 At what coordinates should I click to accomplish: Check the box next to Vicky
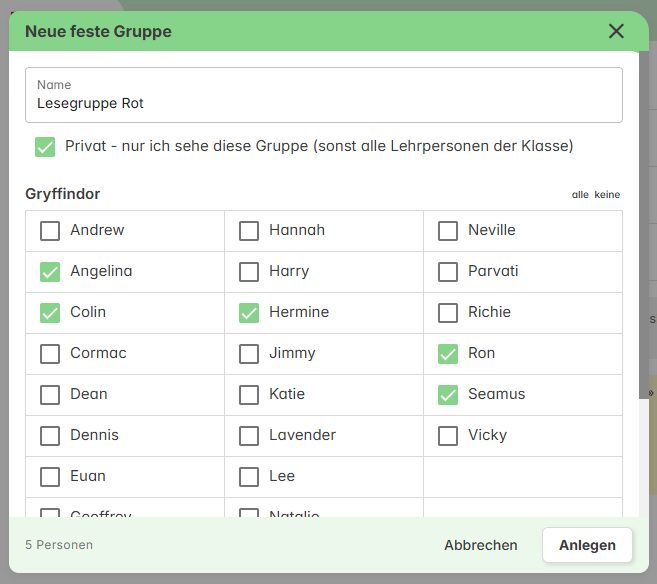coord(448,436)
